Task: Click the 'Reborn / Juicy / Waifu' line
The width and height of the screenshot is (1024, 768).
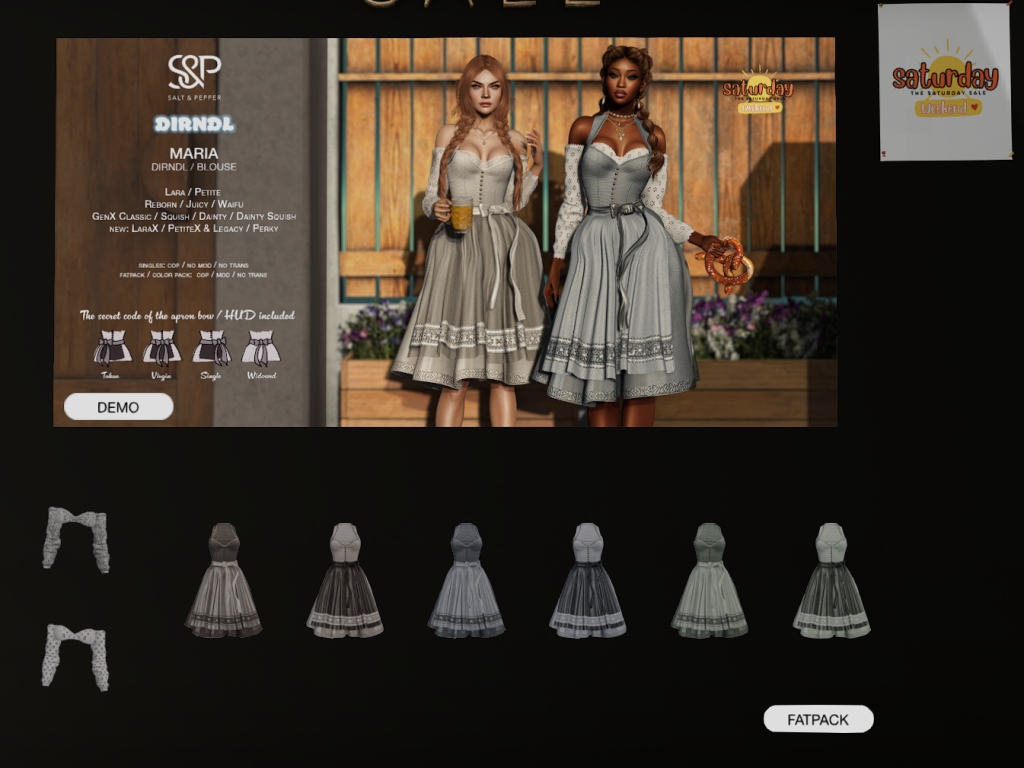Action: coord(194,204)
